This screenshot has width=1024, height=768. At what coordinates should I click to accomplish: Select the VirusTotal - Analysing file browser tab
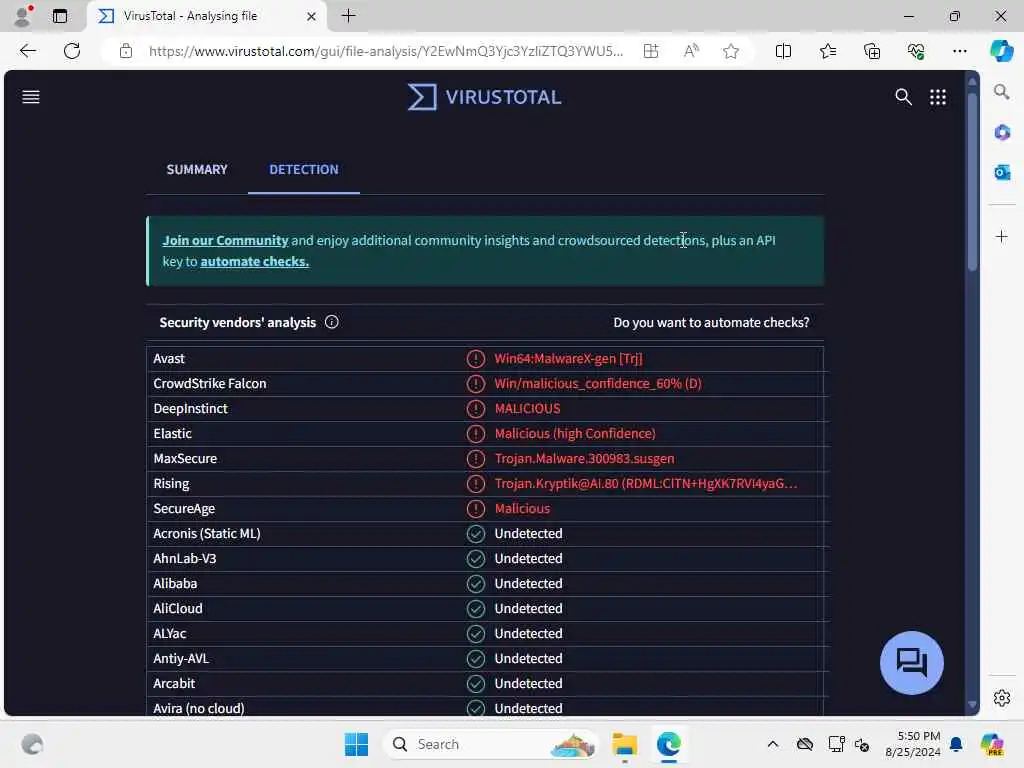[206, 16]
